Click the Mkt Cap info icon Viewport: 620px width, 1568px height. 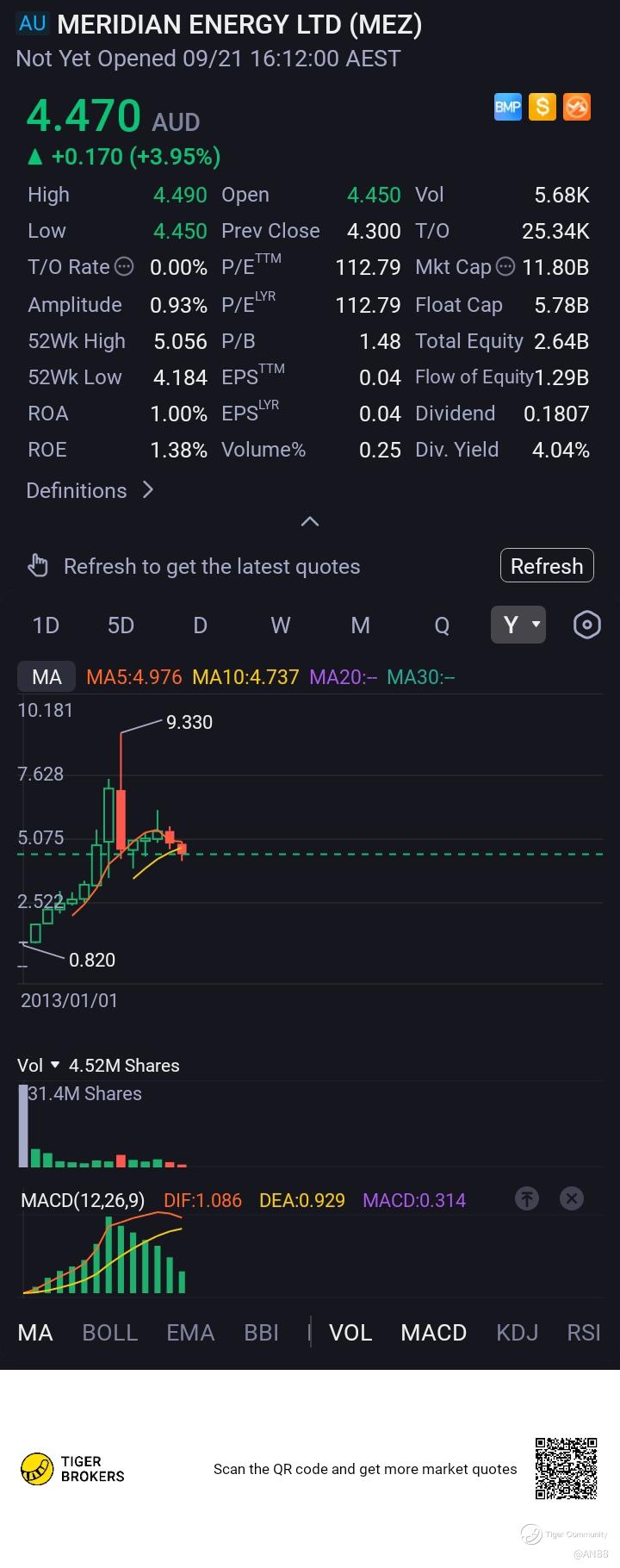click(x=505, y=267)
